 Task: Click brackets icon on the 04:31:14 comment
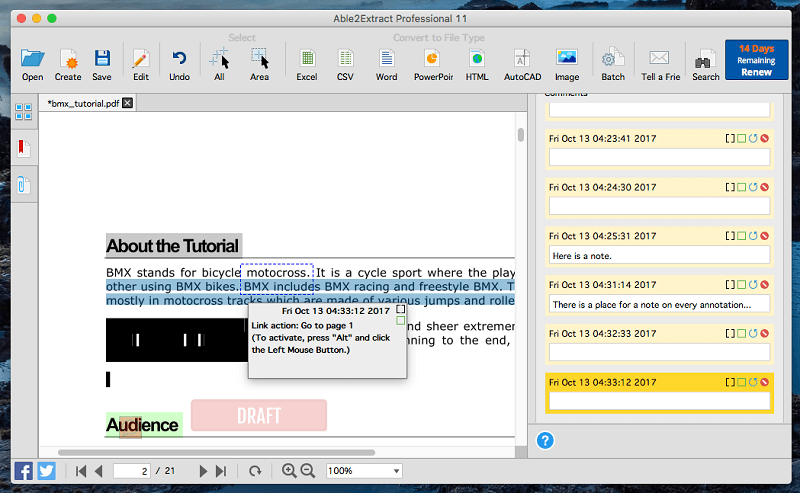coord(730,285)
